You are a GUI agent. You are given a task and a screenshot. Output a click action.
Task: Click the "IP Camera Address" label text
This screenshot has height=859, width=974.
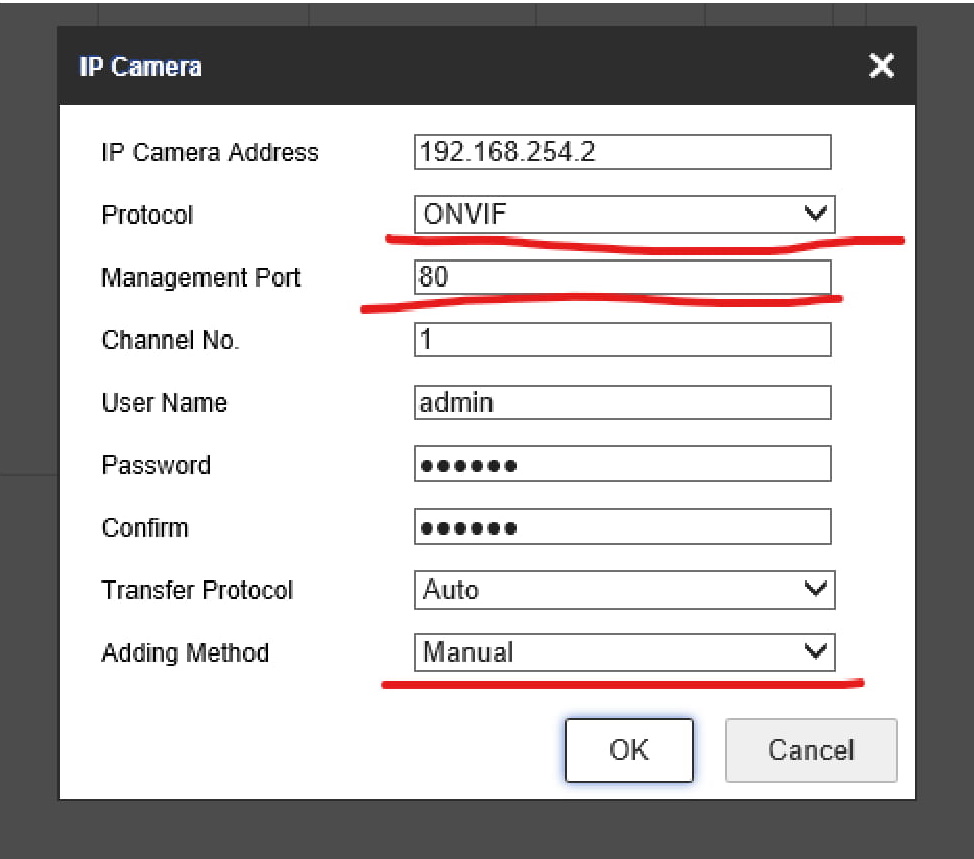coord(210,153)
